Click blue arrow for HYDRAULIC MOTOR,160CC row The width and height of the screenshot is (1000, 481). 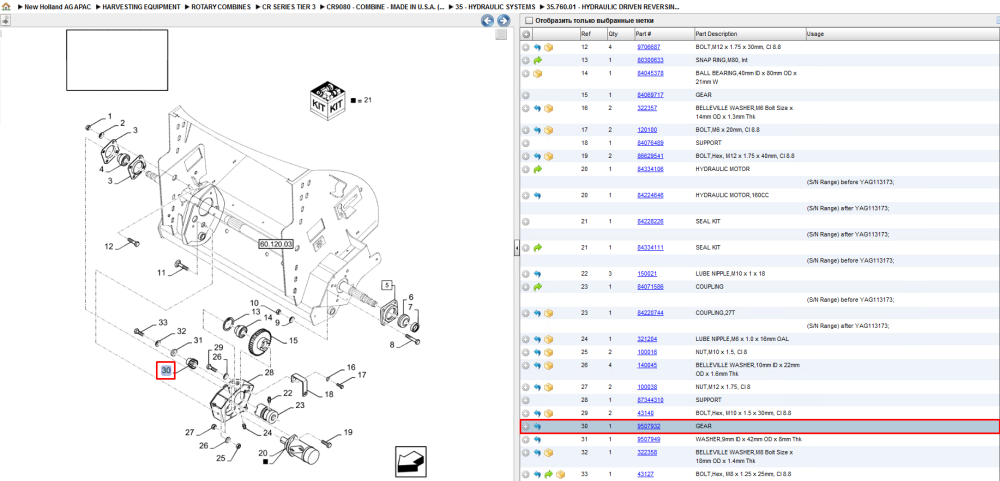click(537, 195)
